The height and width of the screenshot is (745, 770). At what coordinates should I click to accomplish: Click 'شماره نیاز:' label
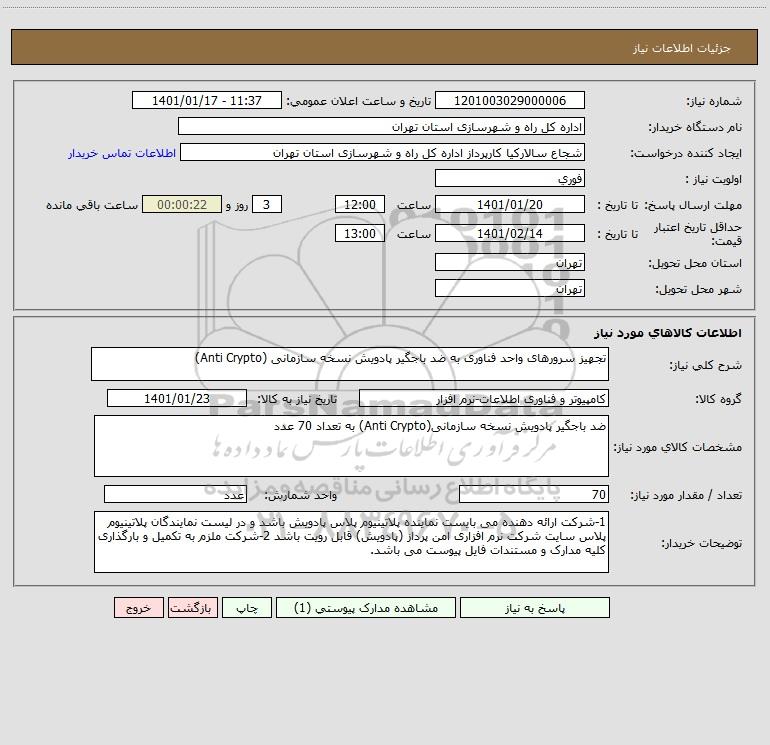click(714, 101)
